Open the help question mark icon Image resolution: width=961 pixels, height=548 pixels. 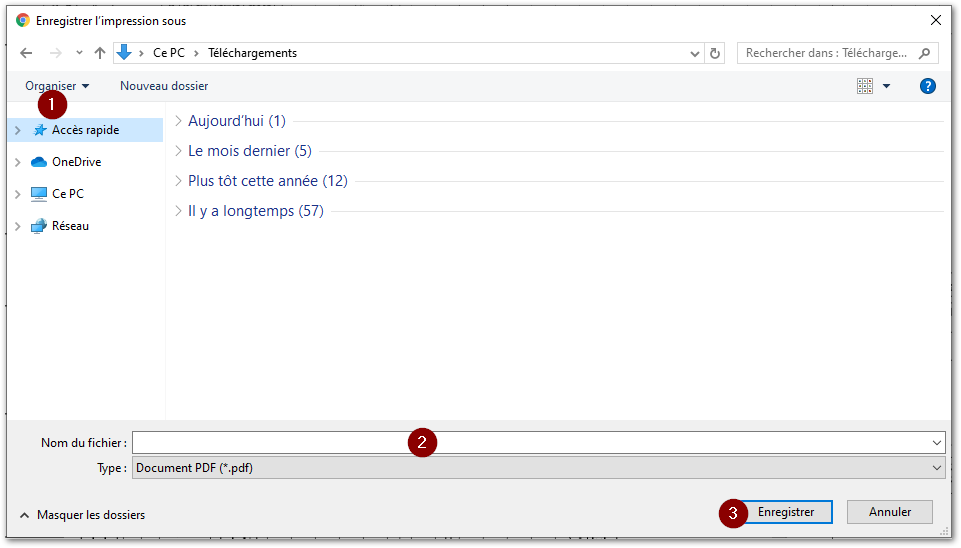[927, 86]
